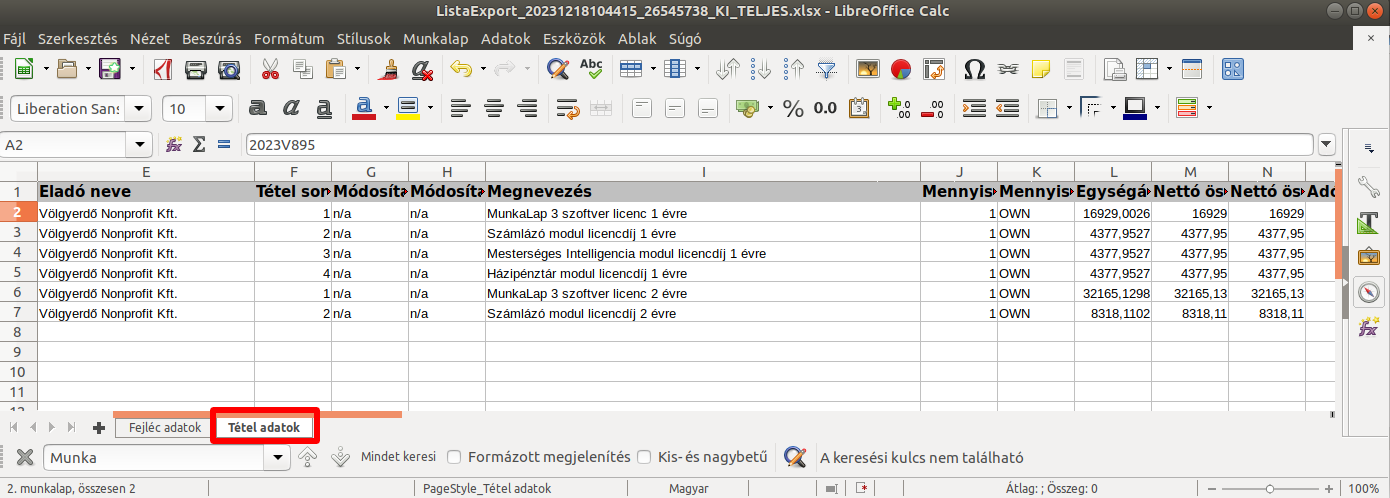Open the font size dropdown list
The width and height of the screenshot is (1390, 498).
pyautogui.click(x=219, y=108)
